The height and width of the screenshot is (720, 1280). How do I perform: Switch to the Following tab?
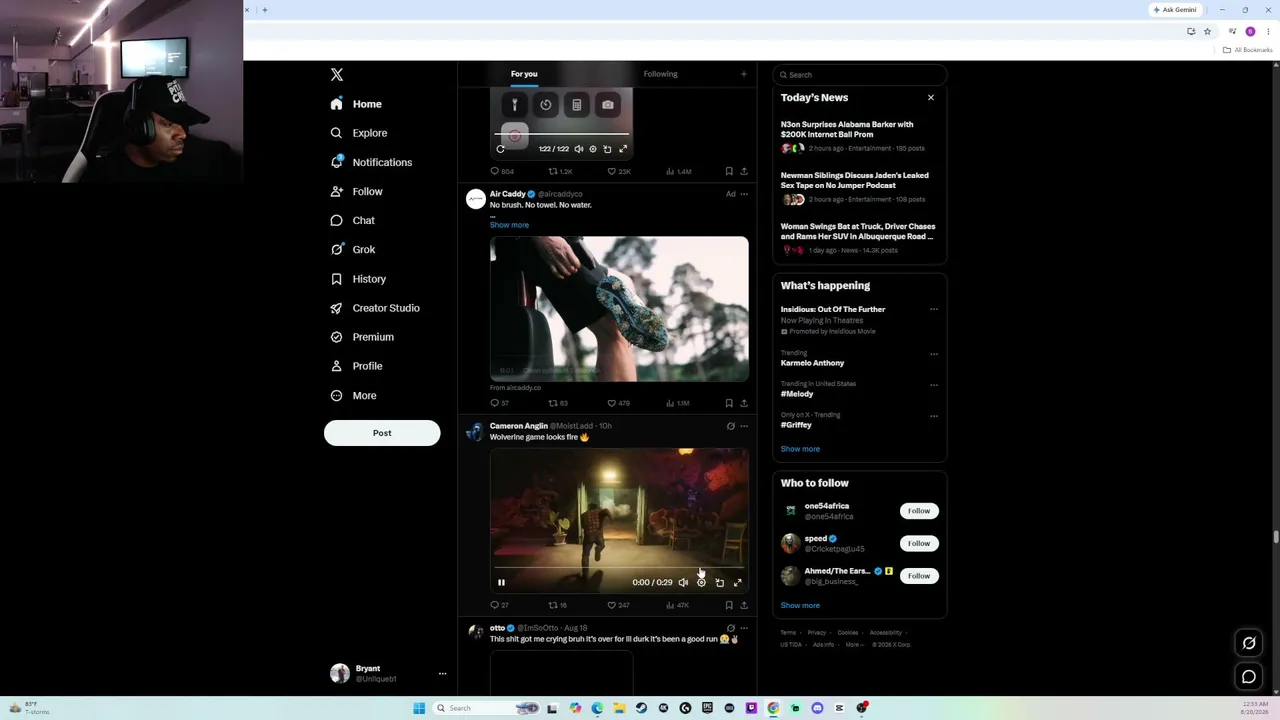click(660, 74)
